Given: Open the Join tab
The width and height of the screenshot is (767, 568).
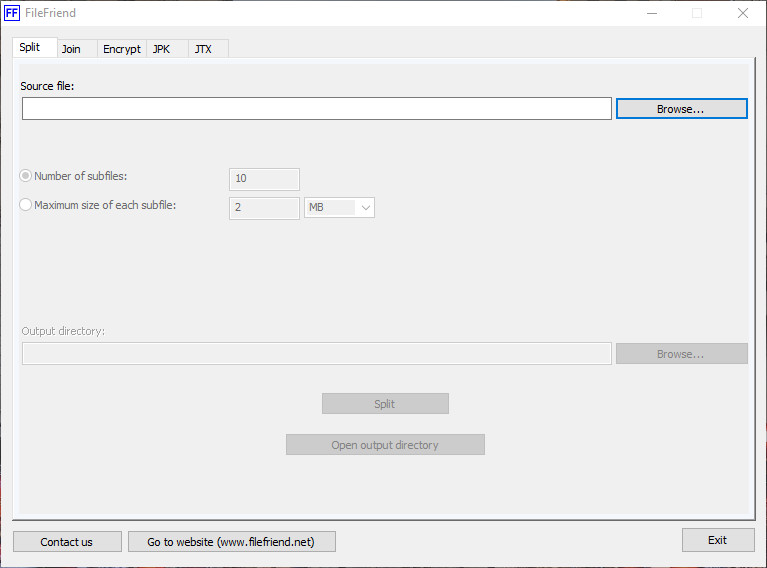Looking at the screenshot, I should point(77,49).
